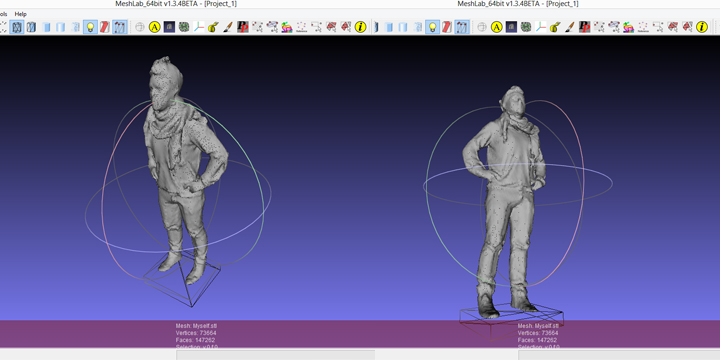This screenshot has width=720, height=360.
Task: Click the rectangle selection icon in right window
Action: coord(658,27)
